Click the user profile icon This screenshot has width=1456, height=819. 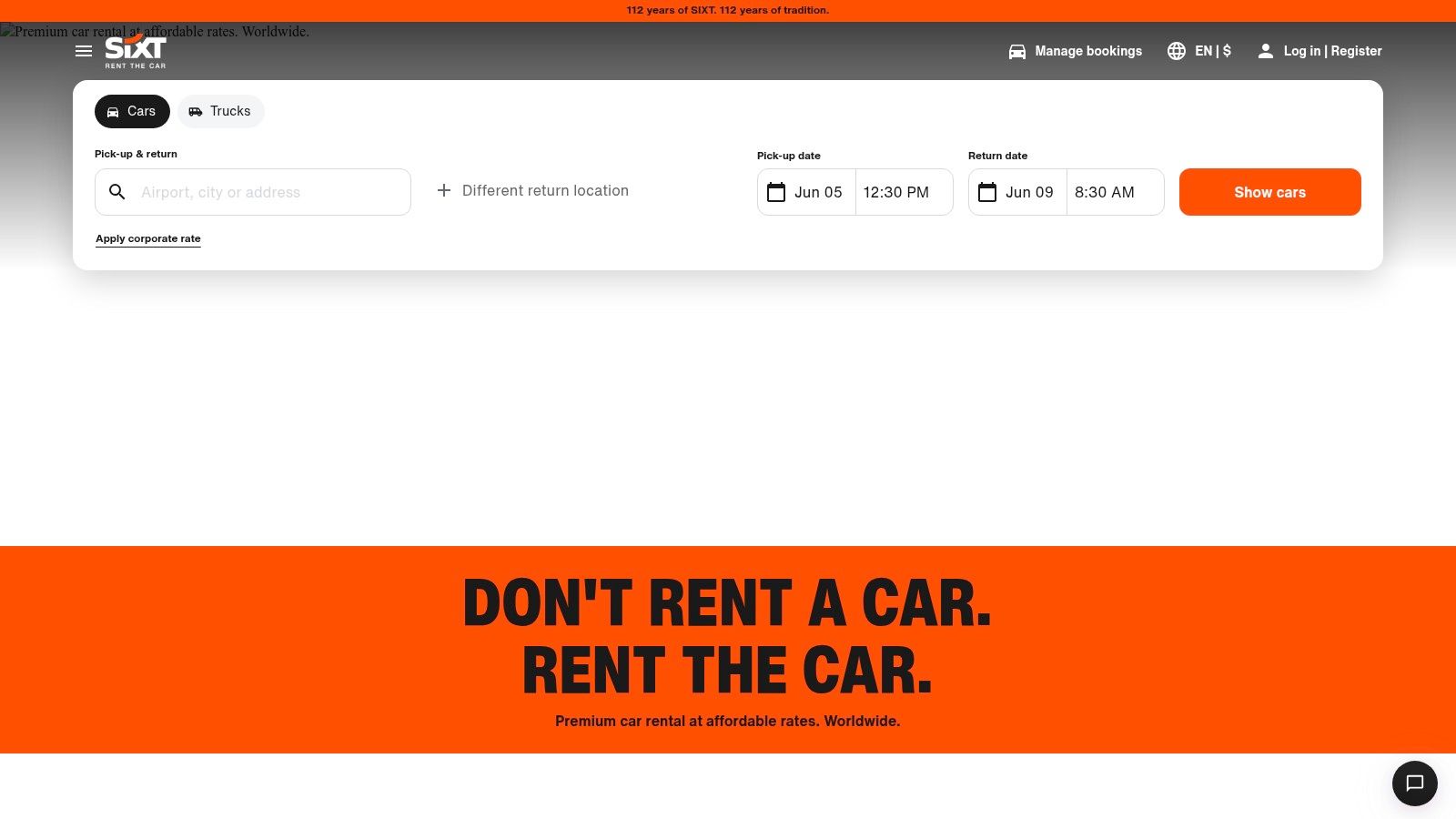pyautogui.click(x=1266, y=51)
